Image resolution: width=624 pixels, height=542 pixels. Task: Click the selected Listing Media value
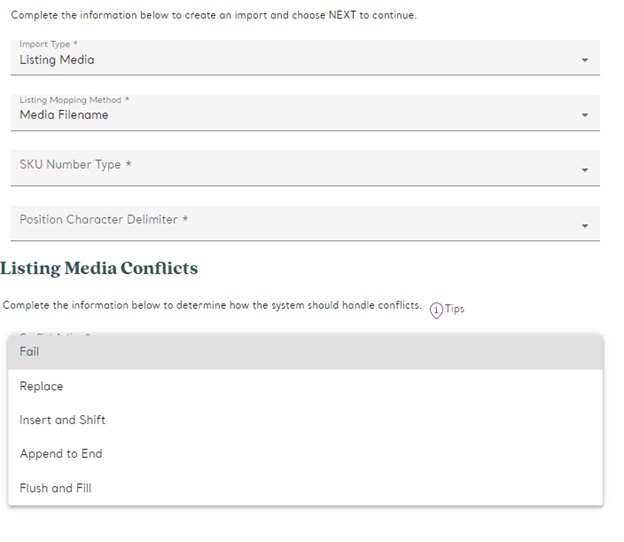[57, 61]
